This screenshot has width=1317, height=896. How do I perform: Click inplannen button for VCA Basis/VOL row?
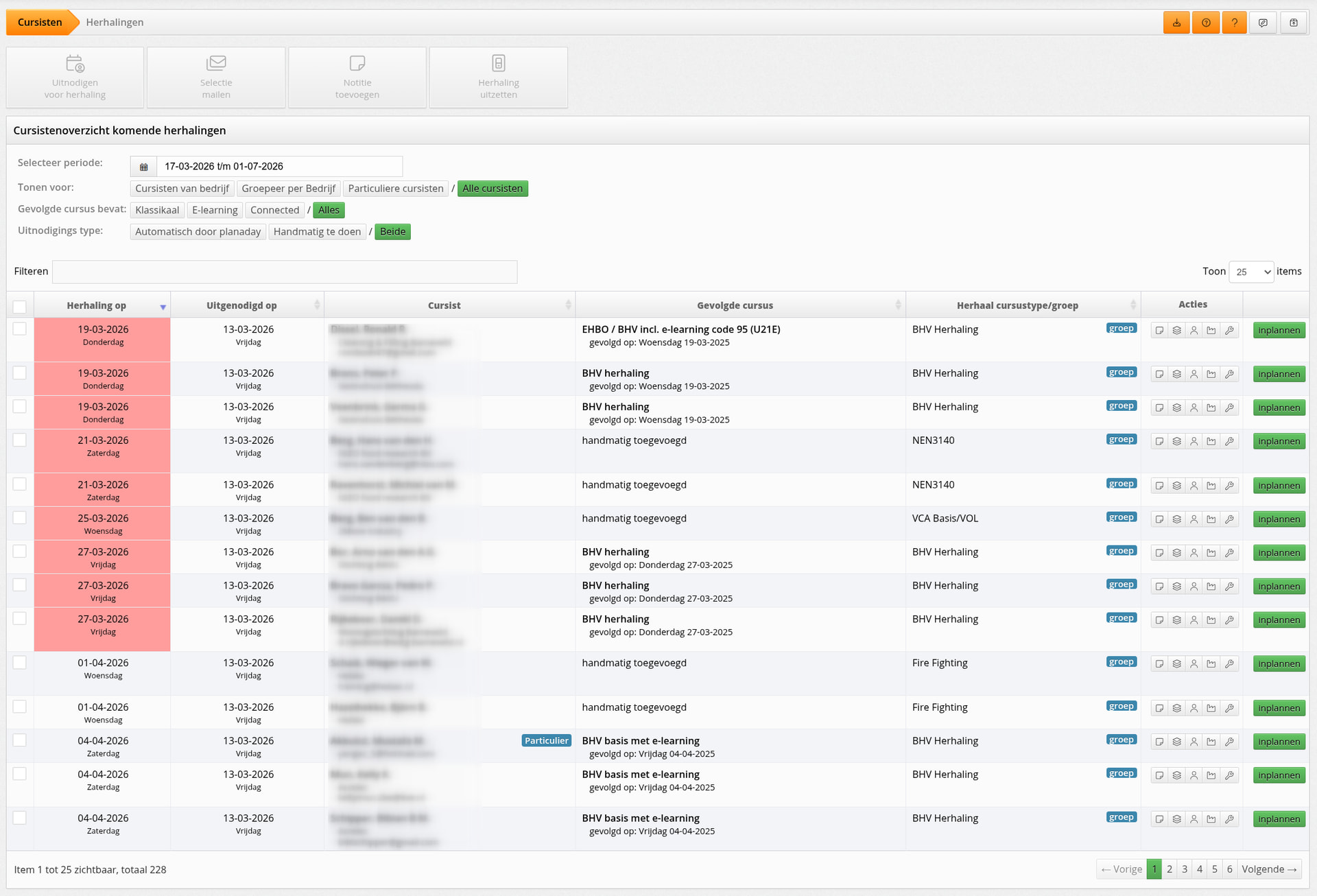[1279, 519]
